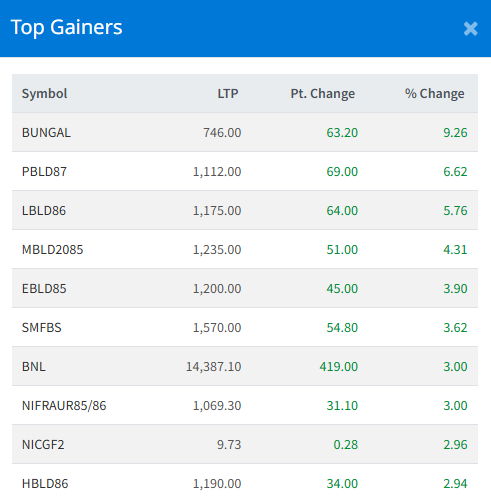Sort by % Change column header
This screenshot has height=497, width=491.
pyautogui.click(x=434, y=94)
